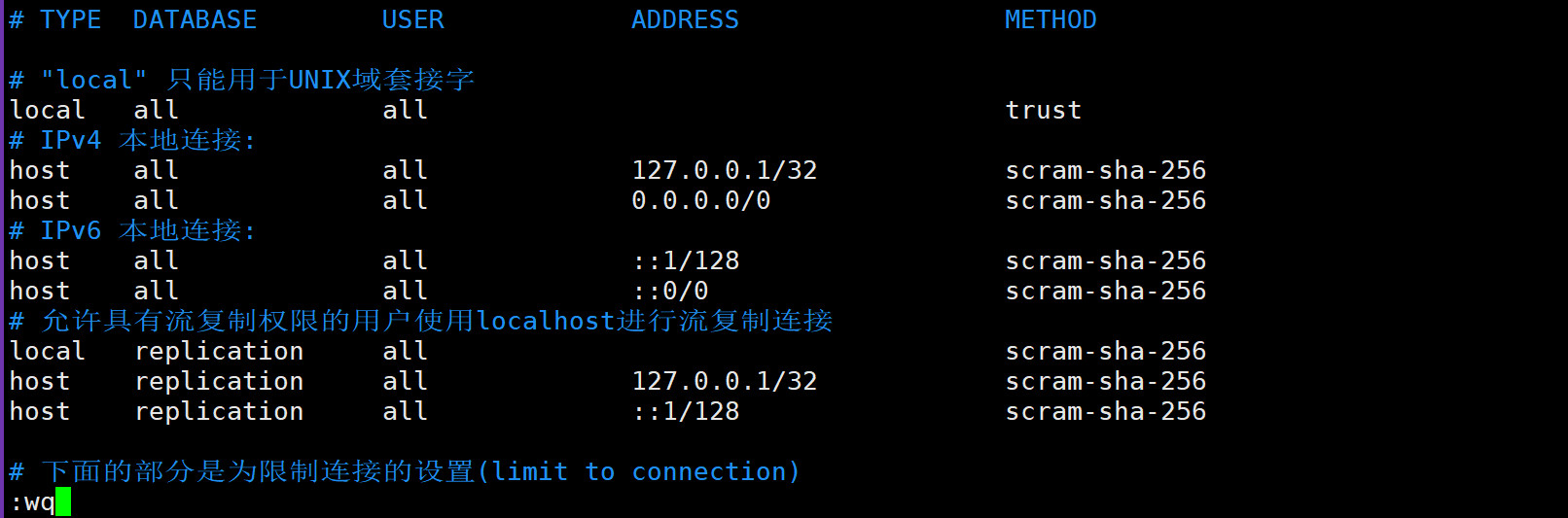The width and height of the screenshot is (1568, 518).
Task: Click the green block cursor
Action: tap(63, 502)
